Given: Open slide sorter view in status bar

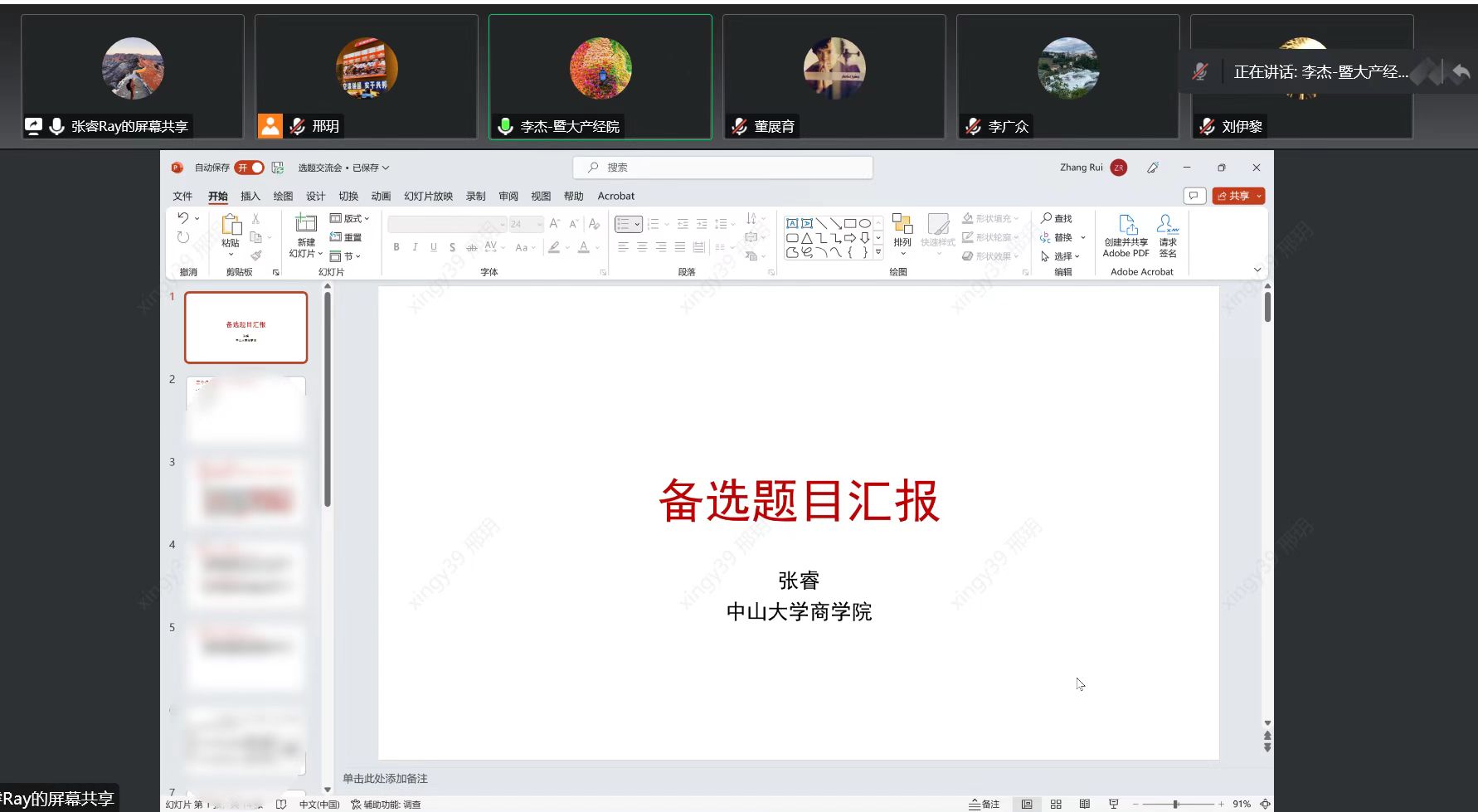Looking at the screenshot, I should (1056, 804).
